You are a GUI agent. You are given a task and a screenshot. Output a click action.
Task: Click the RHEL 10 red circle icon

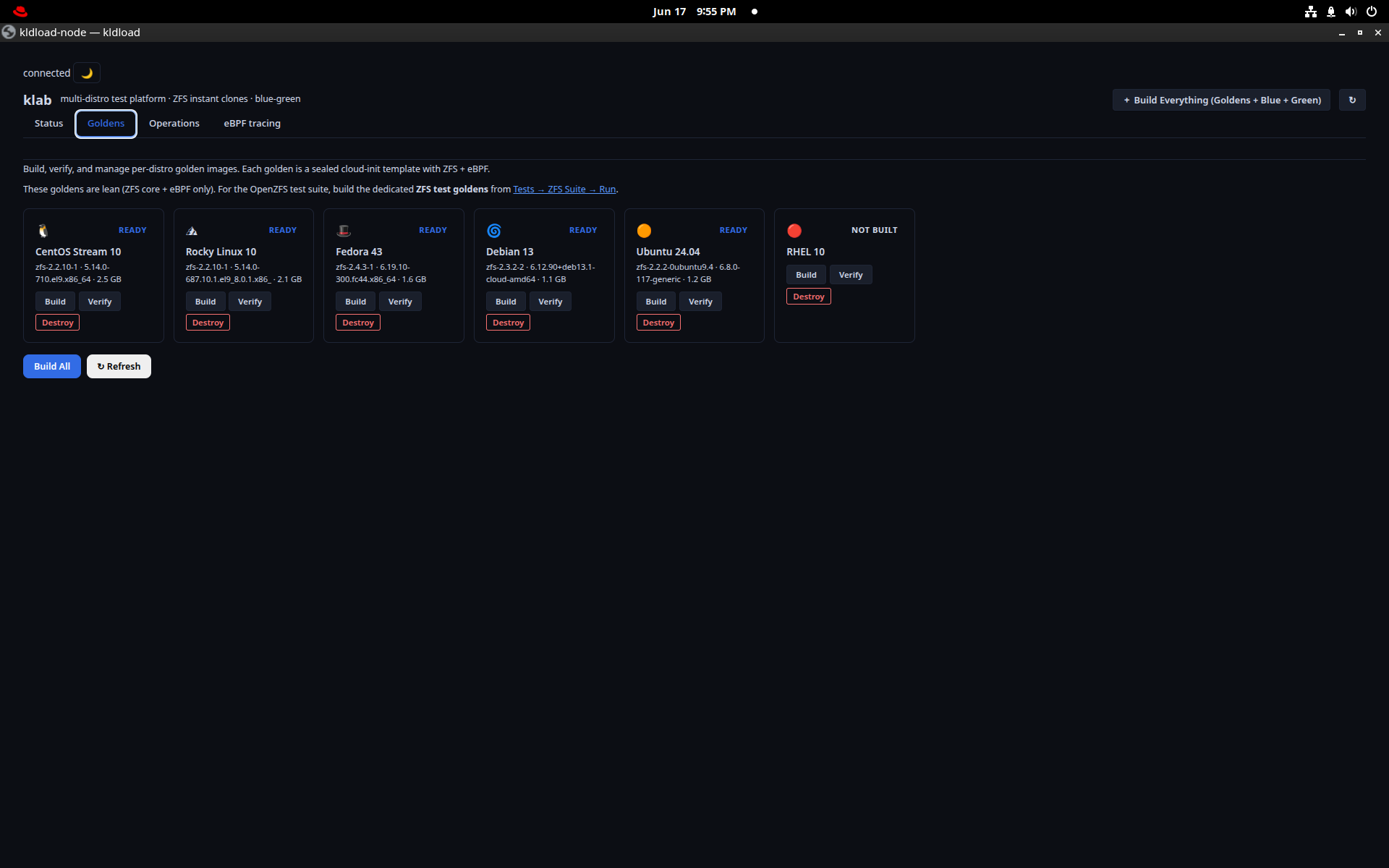(794, 231)
